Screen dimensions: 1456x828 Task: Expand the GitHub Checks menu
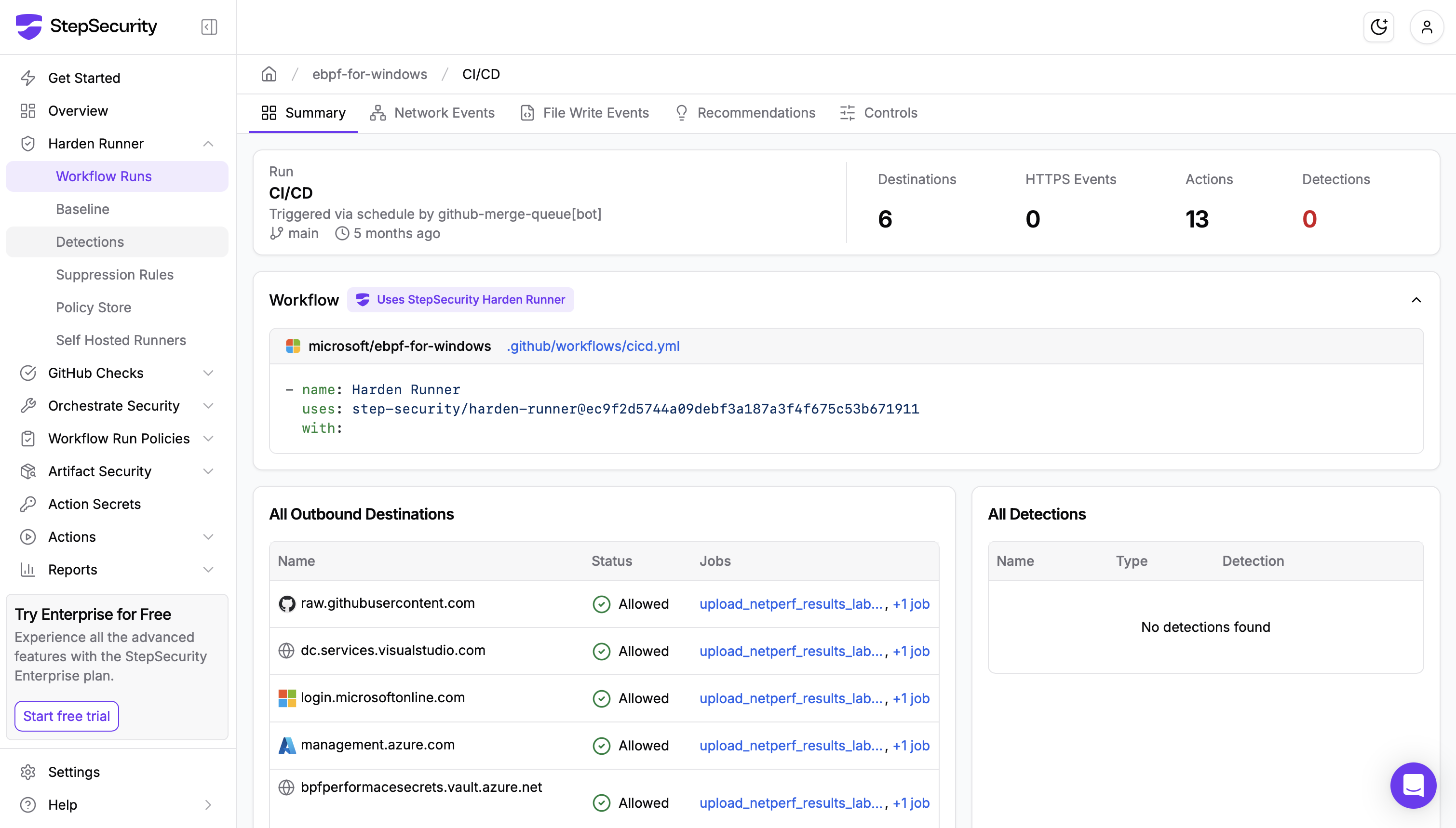pyautogui.click(x=208, y=373)
